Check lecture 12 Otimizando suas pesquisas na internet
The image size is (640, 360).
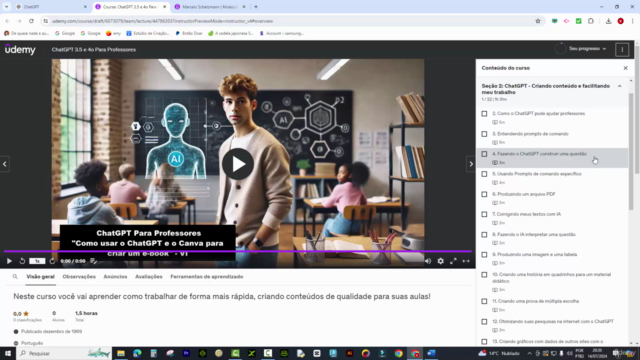(484, 322)
